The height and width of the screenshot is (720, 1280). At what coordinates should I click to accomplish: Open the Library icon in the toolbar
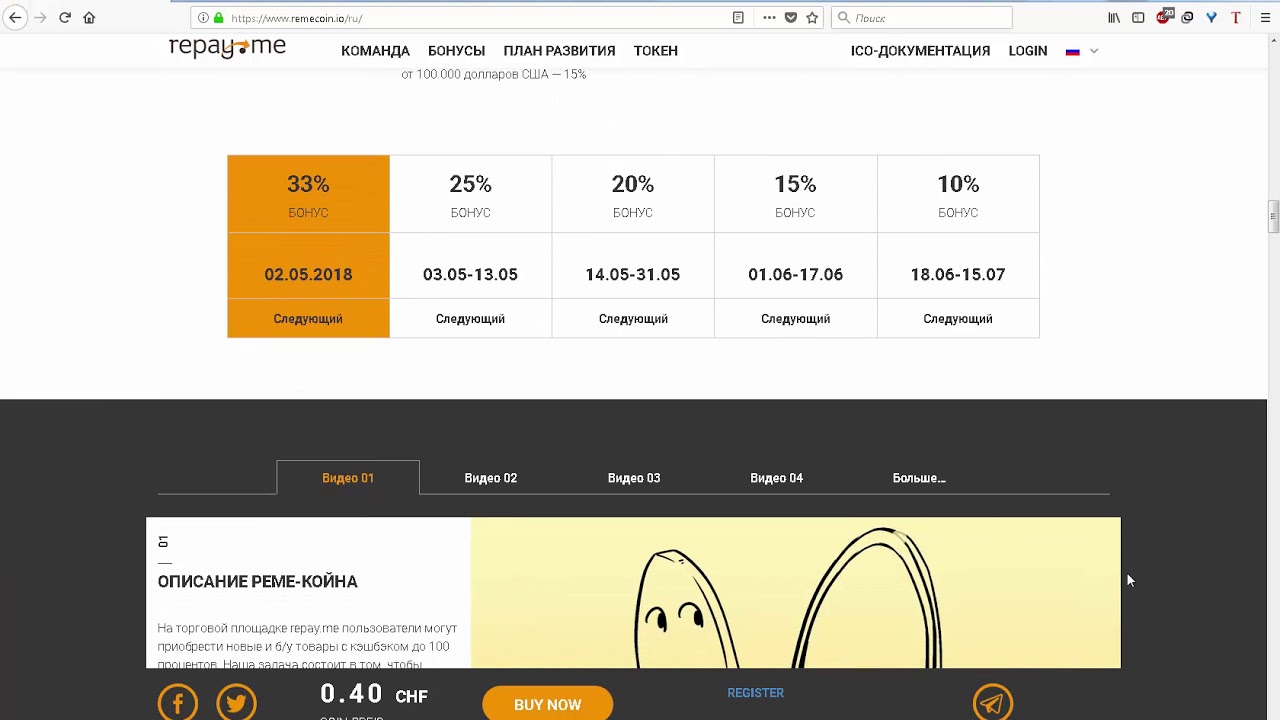1114,18
